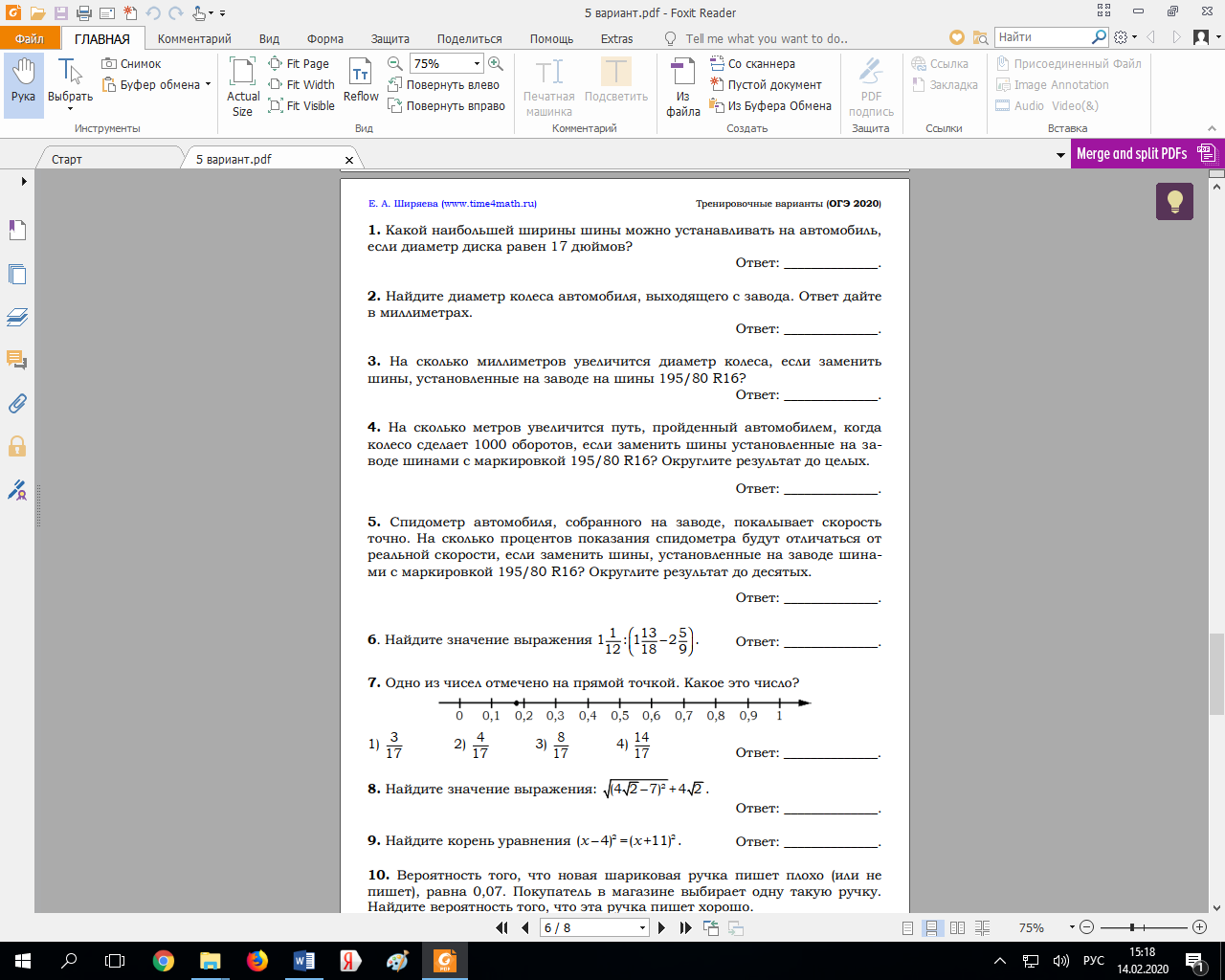This screenshot has width=1225, height=980.
Task: Enable Reflow view
Action: [x=361, y=81]
